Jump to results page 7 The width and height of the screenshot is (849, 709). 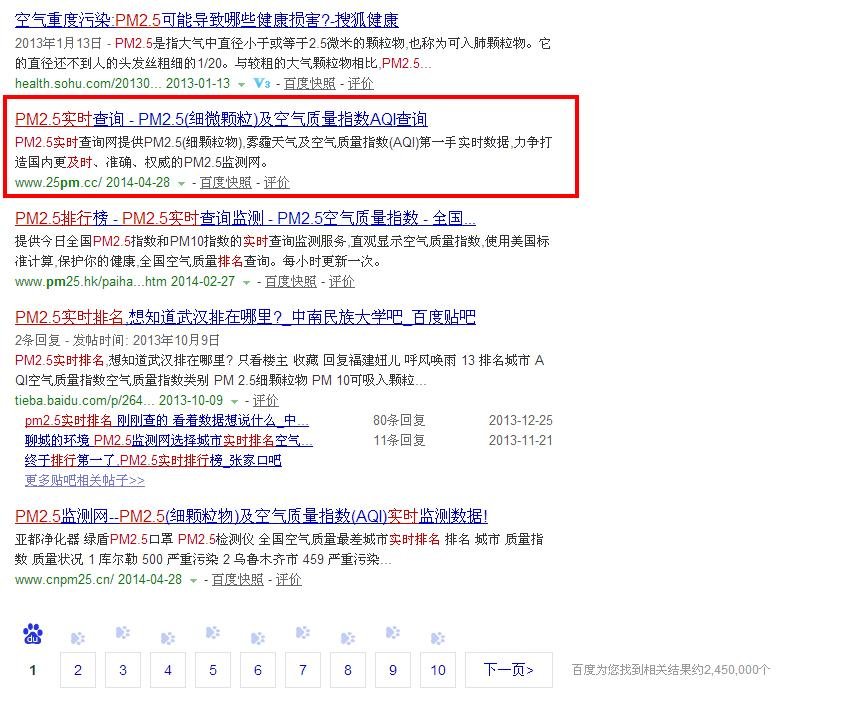pos(302,670)
